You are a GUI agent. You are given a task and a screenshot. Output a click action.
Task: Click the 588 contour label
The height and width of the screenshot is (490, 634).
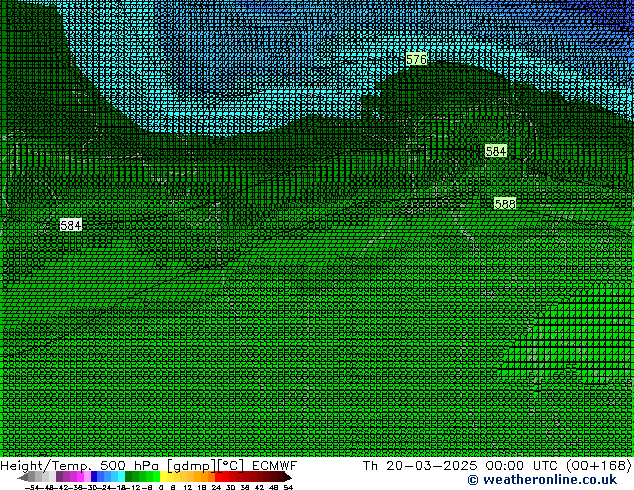tap(505, 204)
